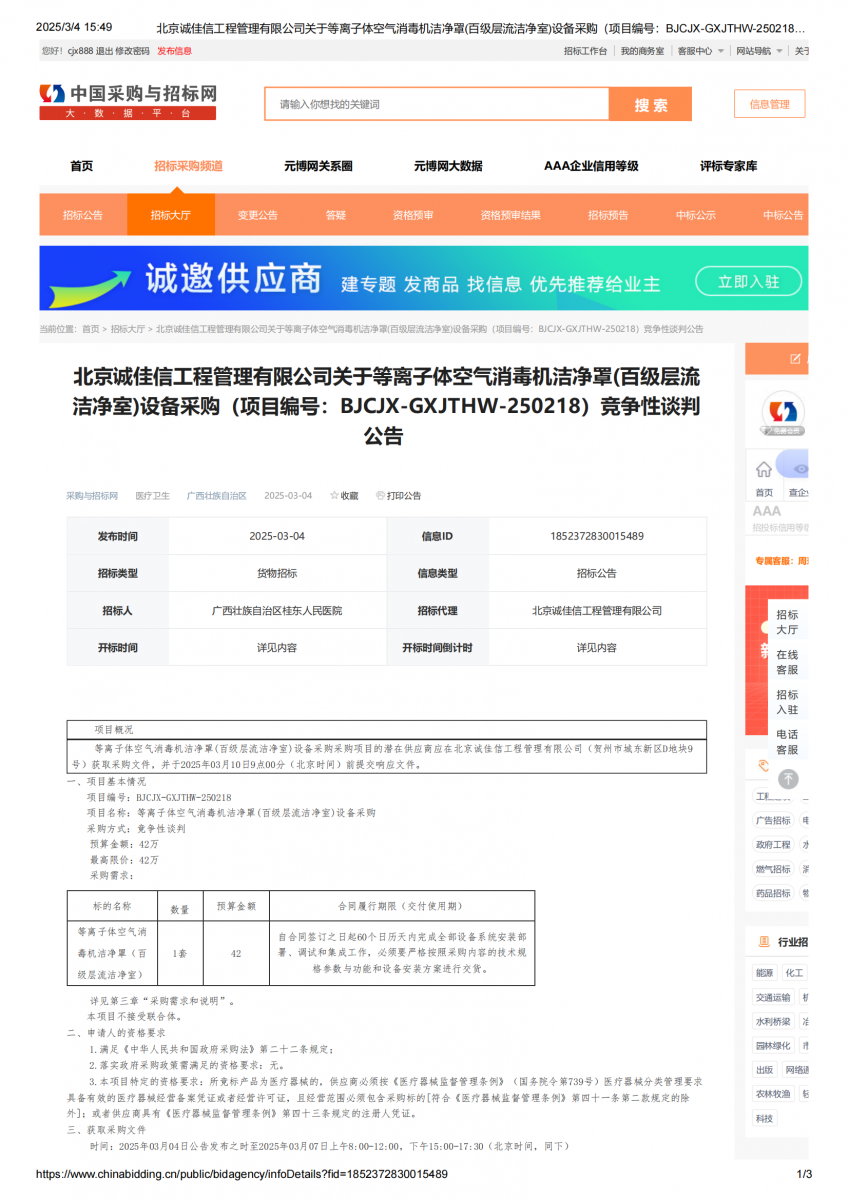Click the 行业招标 section icon
The image size is (848, 1200).
pos(765,942)
